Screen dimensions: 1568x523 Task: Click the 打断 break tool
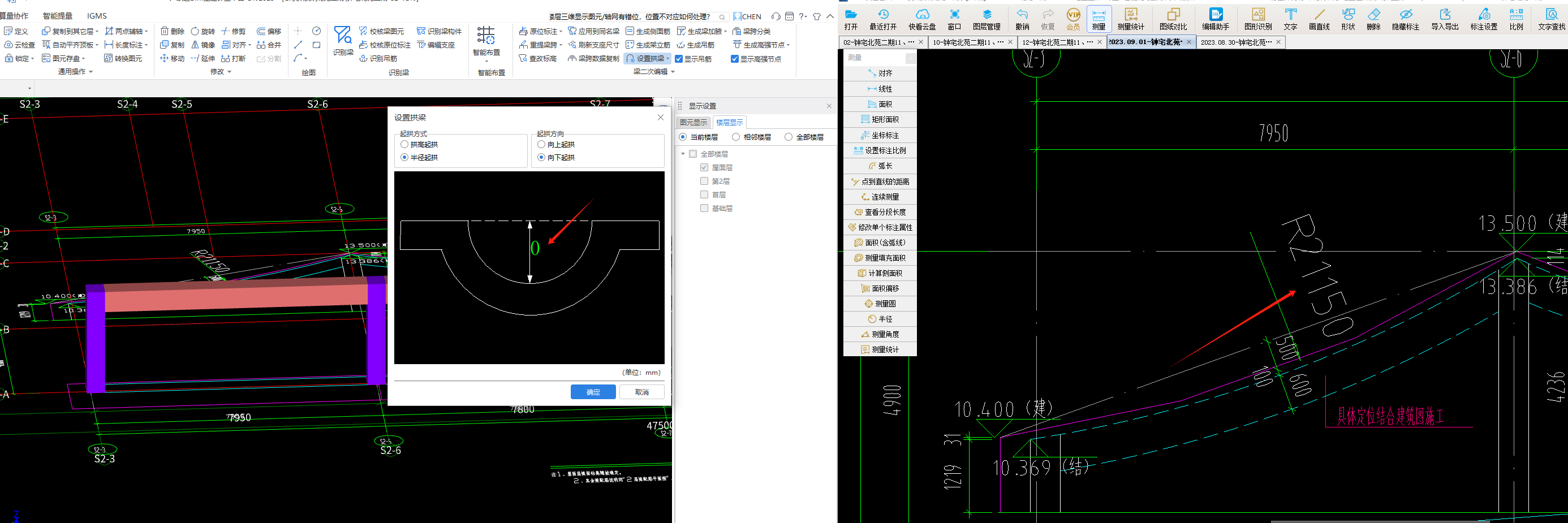click(x=234, y=58)
